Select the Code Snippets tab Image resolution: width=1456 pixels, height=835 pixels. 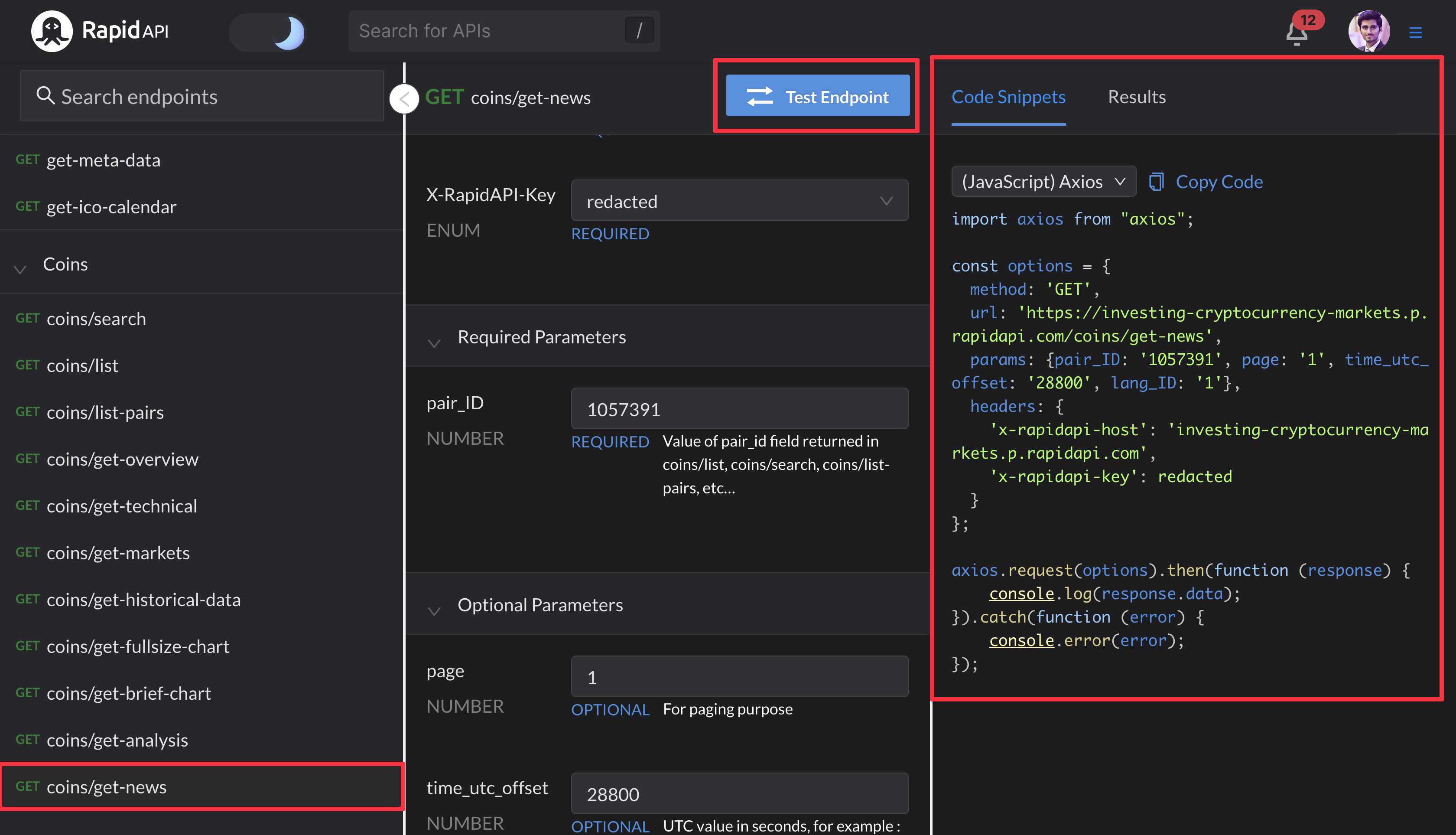1008,97
